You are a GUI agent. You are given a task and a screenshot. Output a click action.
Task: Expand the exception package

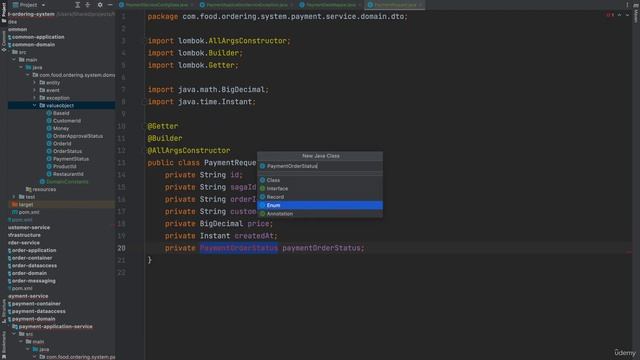(35, 98)
